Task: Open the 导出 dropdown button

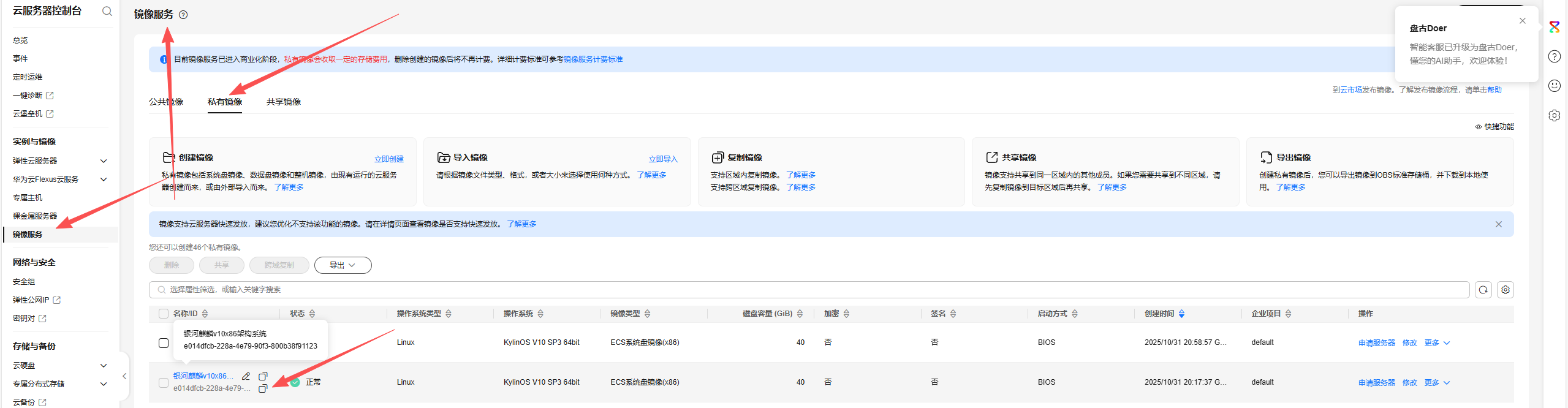Action: (343, 265)
